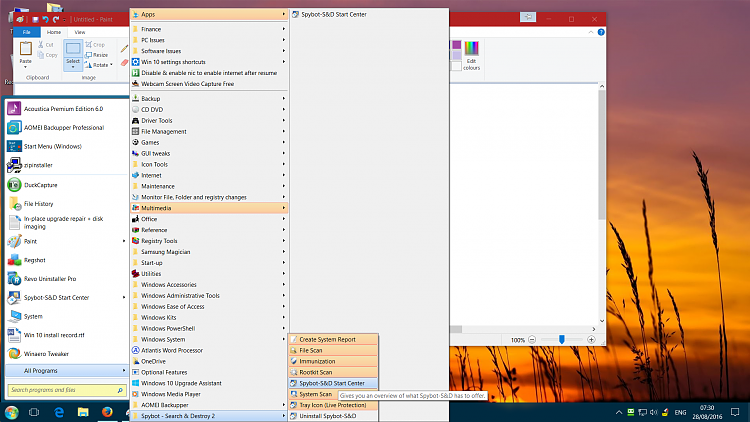Screen dimensions: 750x422
Task: Click the volume icon in system tray
Action: pyautogui.click(x=653, y=412)
